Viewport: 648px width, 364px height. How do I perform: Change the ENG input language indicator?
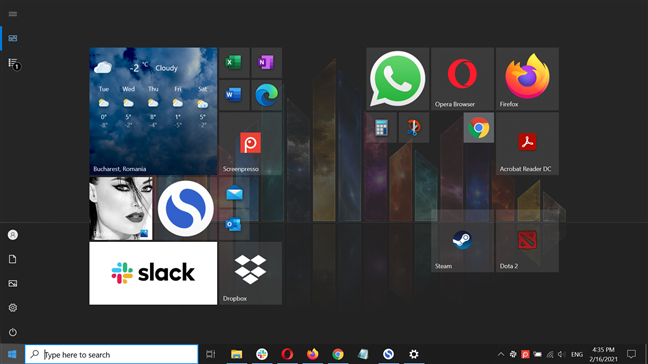[x=577, y=354]
